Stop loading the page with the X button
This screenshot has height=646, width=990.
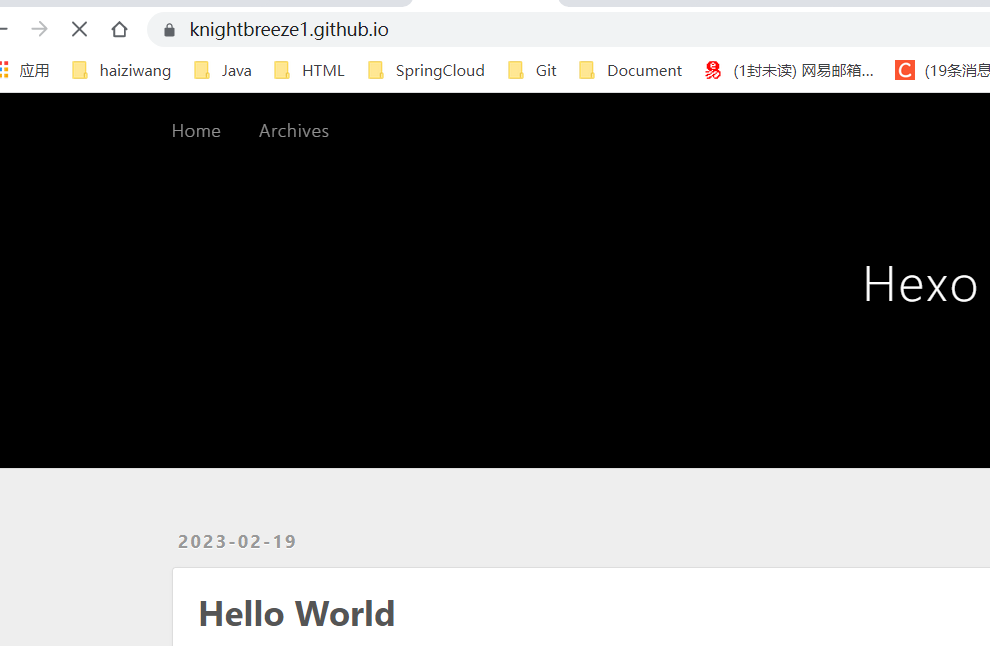click(80, 29)
